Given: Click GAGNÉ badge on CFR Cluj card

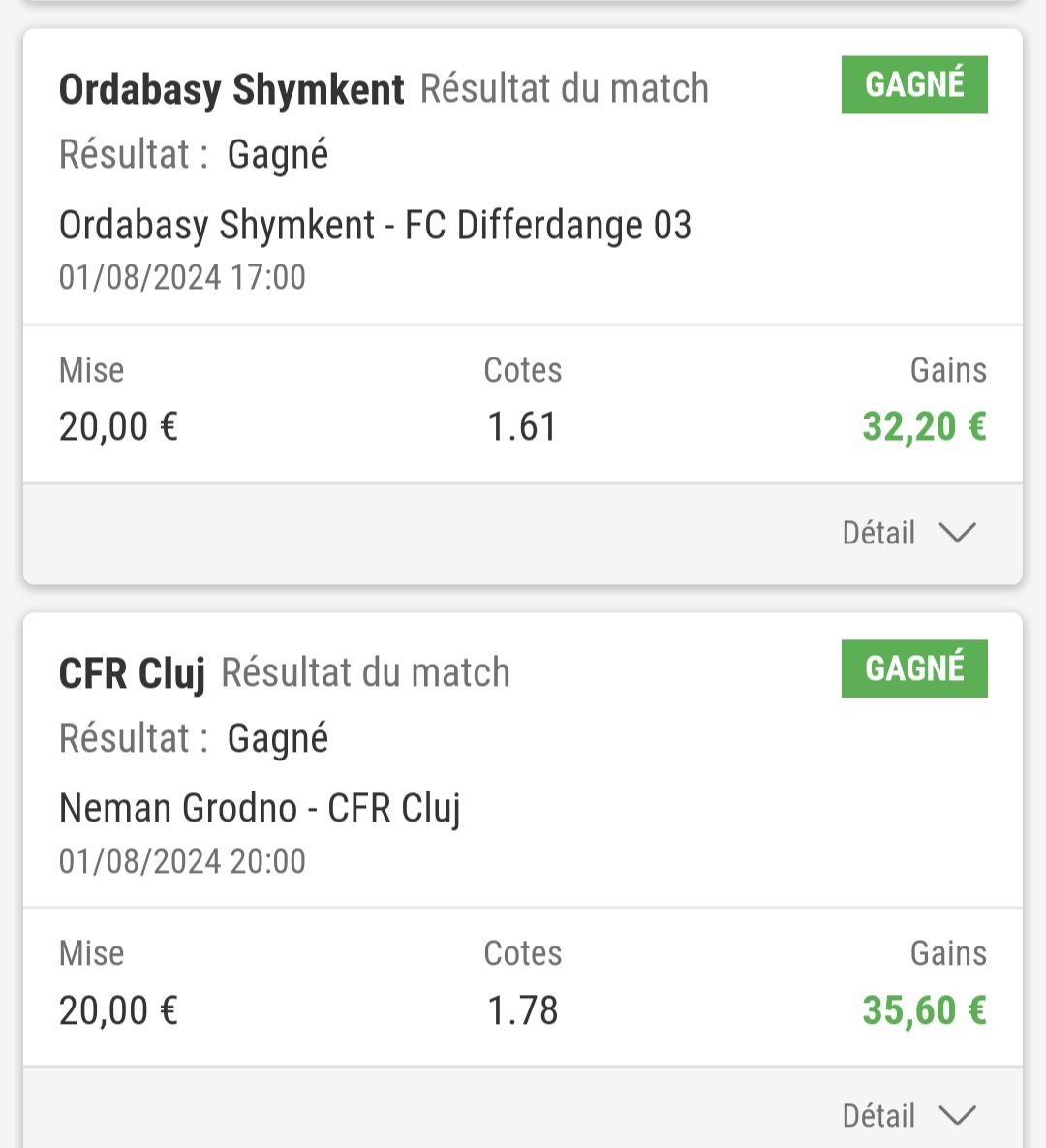Looking at the screenshot, I should pos(914,668).
